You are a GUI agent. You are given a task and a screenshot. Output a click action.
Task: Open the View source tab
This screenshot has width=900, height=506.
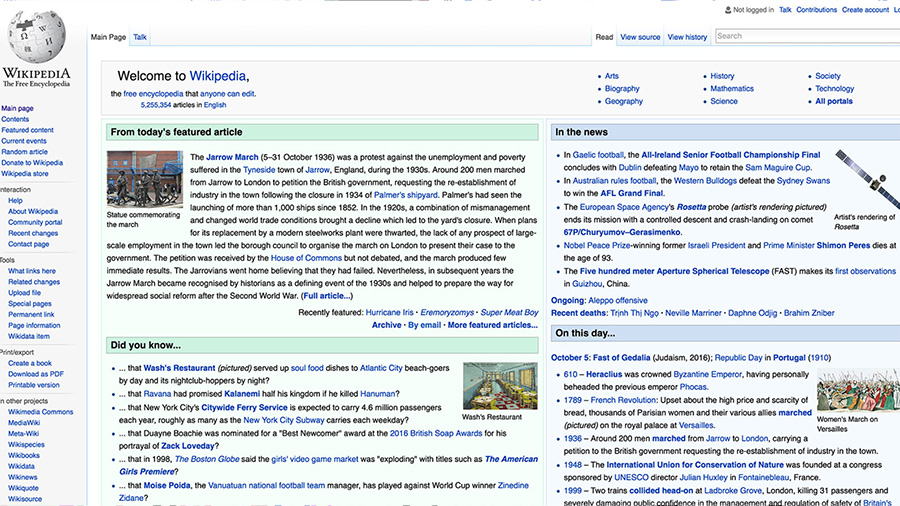click(640, 37)
